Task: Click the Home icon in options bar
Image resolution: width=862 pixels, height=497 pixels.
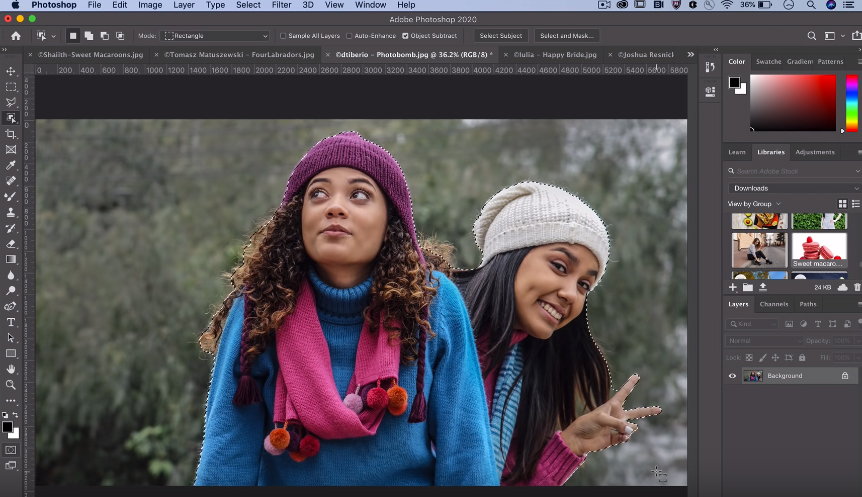Action: coord(16,36)
